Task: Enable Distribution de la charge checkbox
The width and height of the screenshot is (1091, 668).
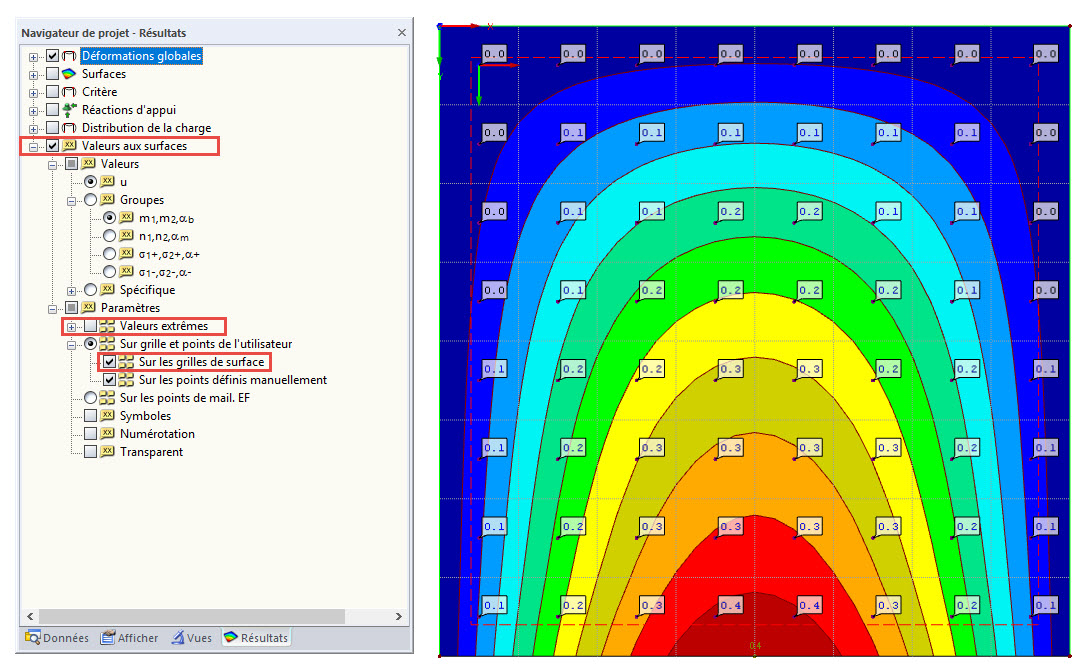Action: (x=52, y=128)
